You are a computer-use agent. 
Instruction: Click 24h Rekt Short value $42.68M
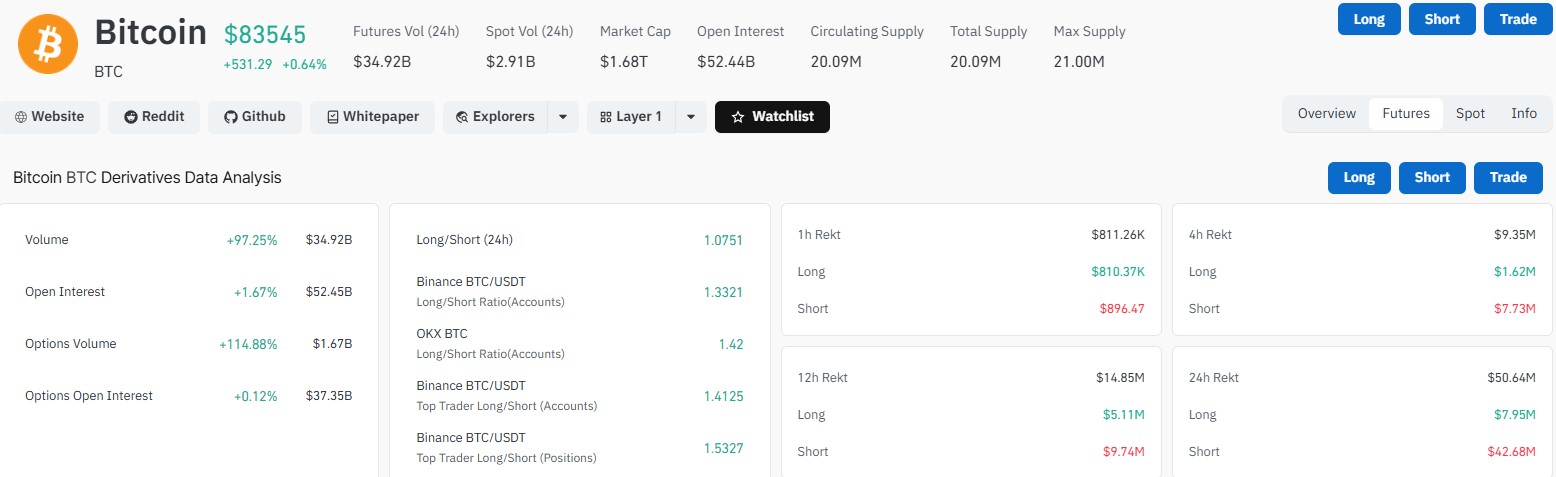click(1512, 452)
